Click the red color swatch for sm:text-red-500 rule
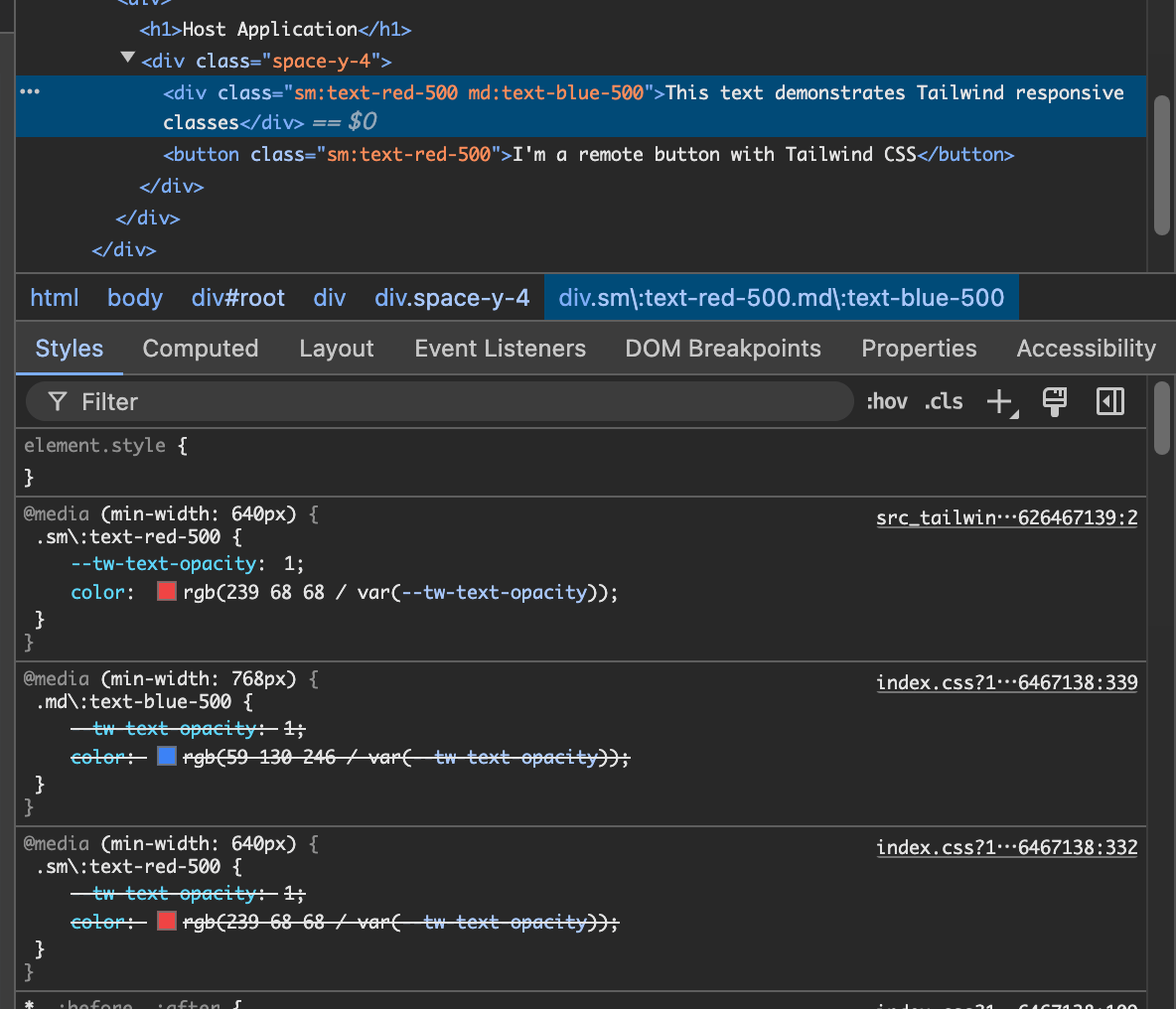The height and width of the screenshot is (1009, 1176). coord(166,591)
